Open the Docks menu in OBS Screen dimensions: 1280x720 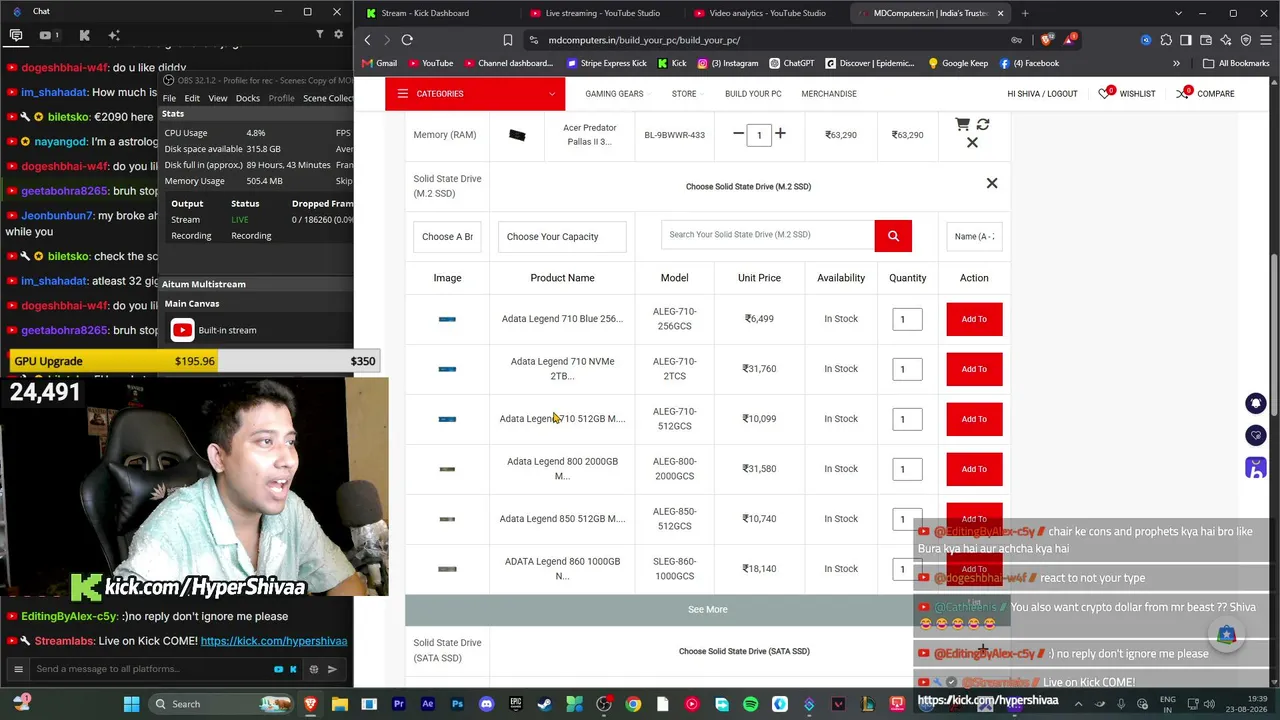[248, 98]
